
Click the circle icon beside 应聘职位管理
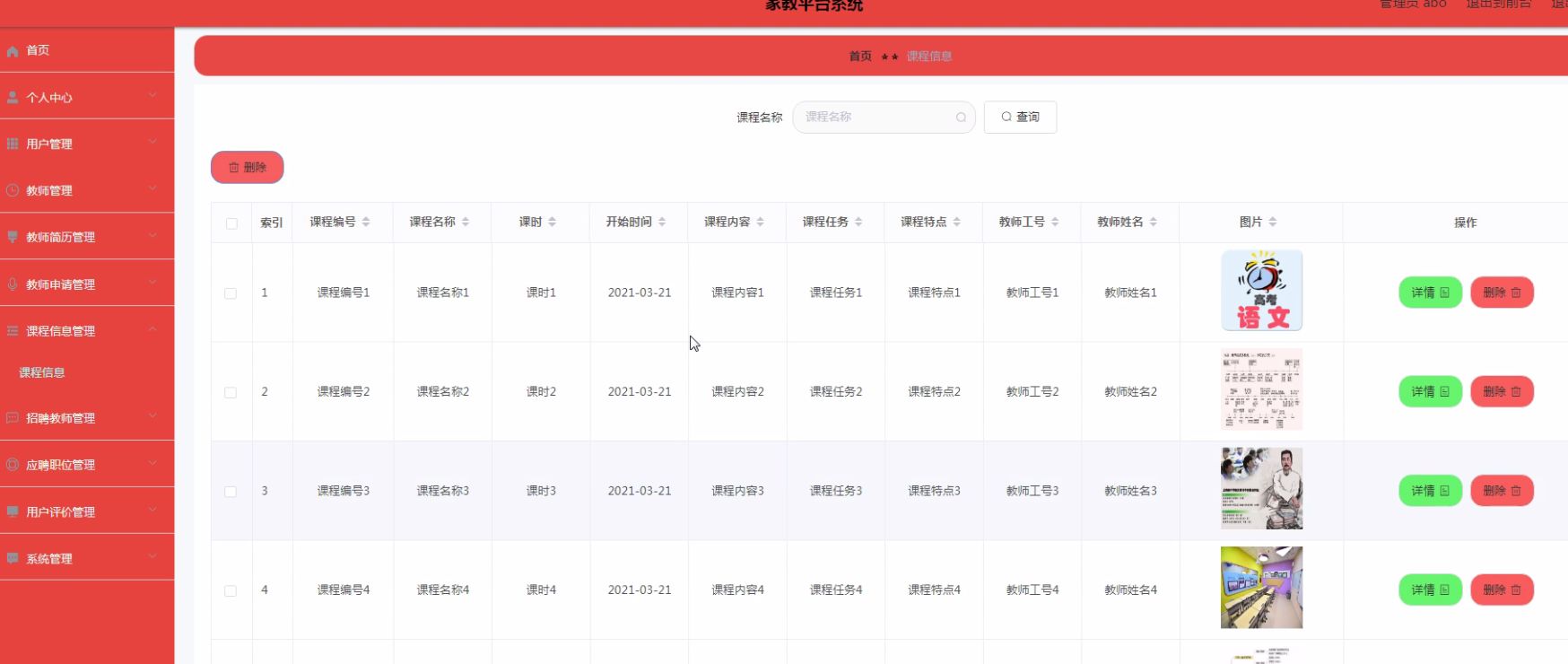click(x=13, y=465)
